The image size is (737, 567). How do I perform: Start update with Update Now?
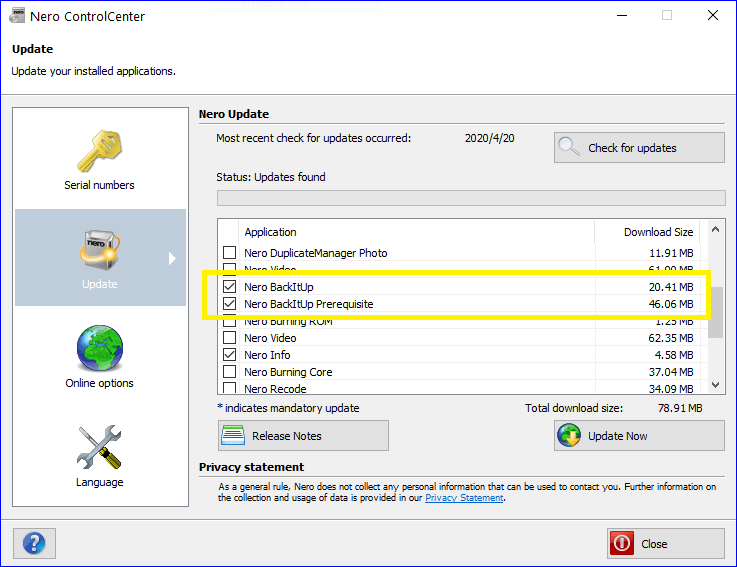pyautogui.click(x=639, y=436)
